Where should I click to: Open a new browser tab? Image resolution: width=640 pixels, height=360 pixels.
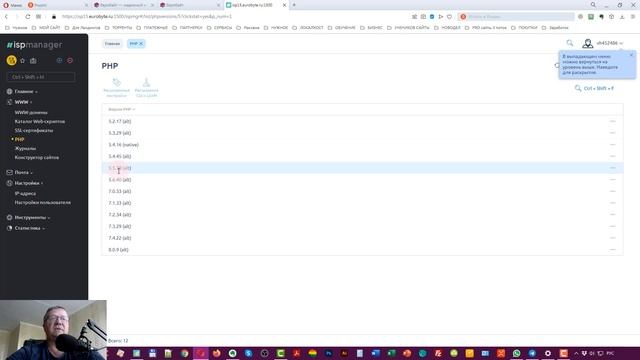pos(294,5)
